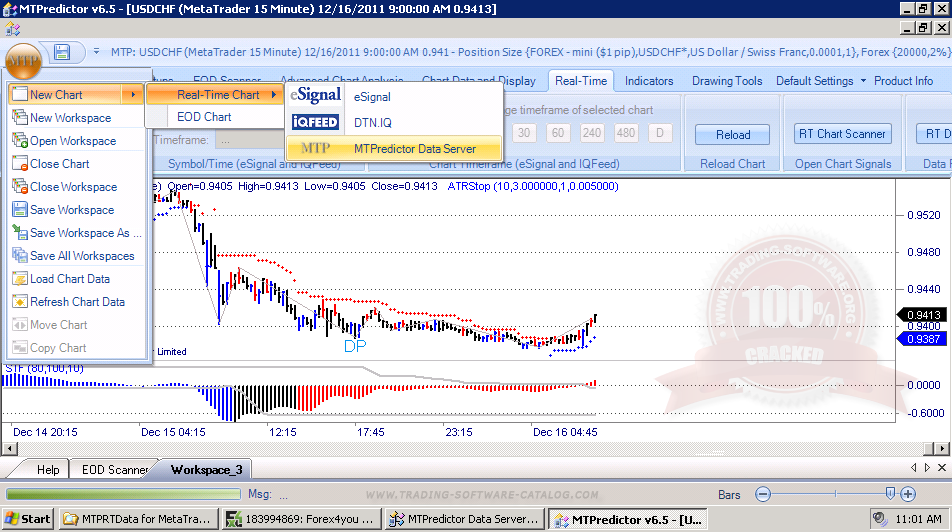952x532 pixels.
Task: Open the RT Chart Scanner
Action: [x=841, y=134]
